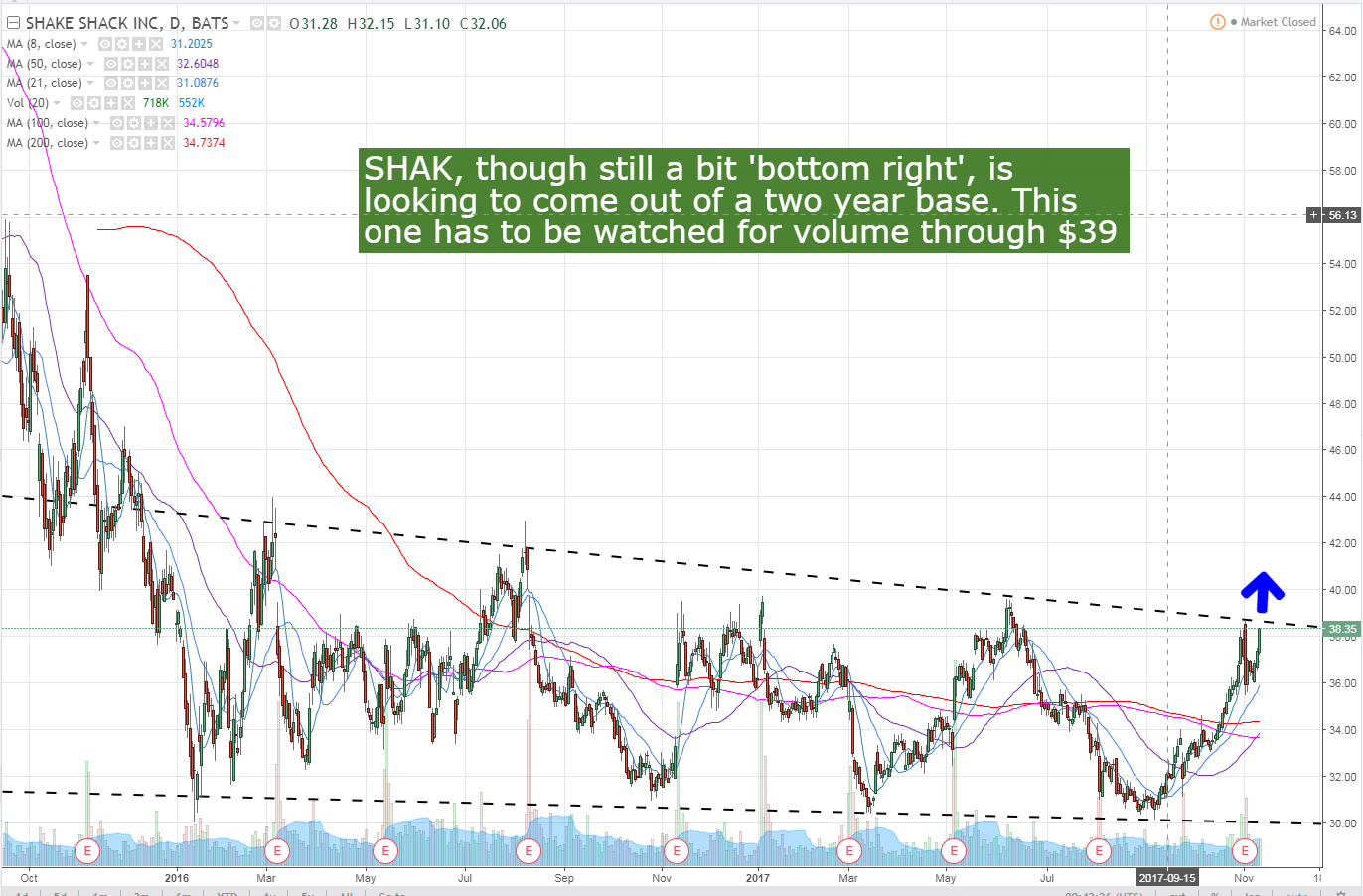Viewport: 1363px width, 896px height.
Task: Expand the Vol (20) dropdown arrow
Action: pos(58,103)
